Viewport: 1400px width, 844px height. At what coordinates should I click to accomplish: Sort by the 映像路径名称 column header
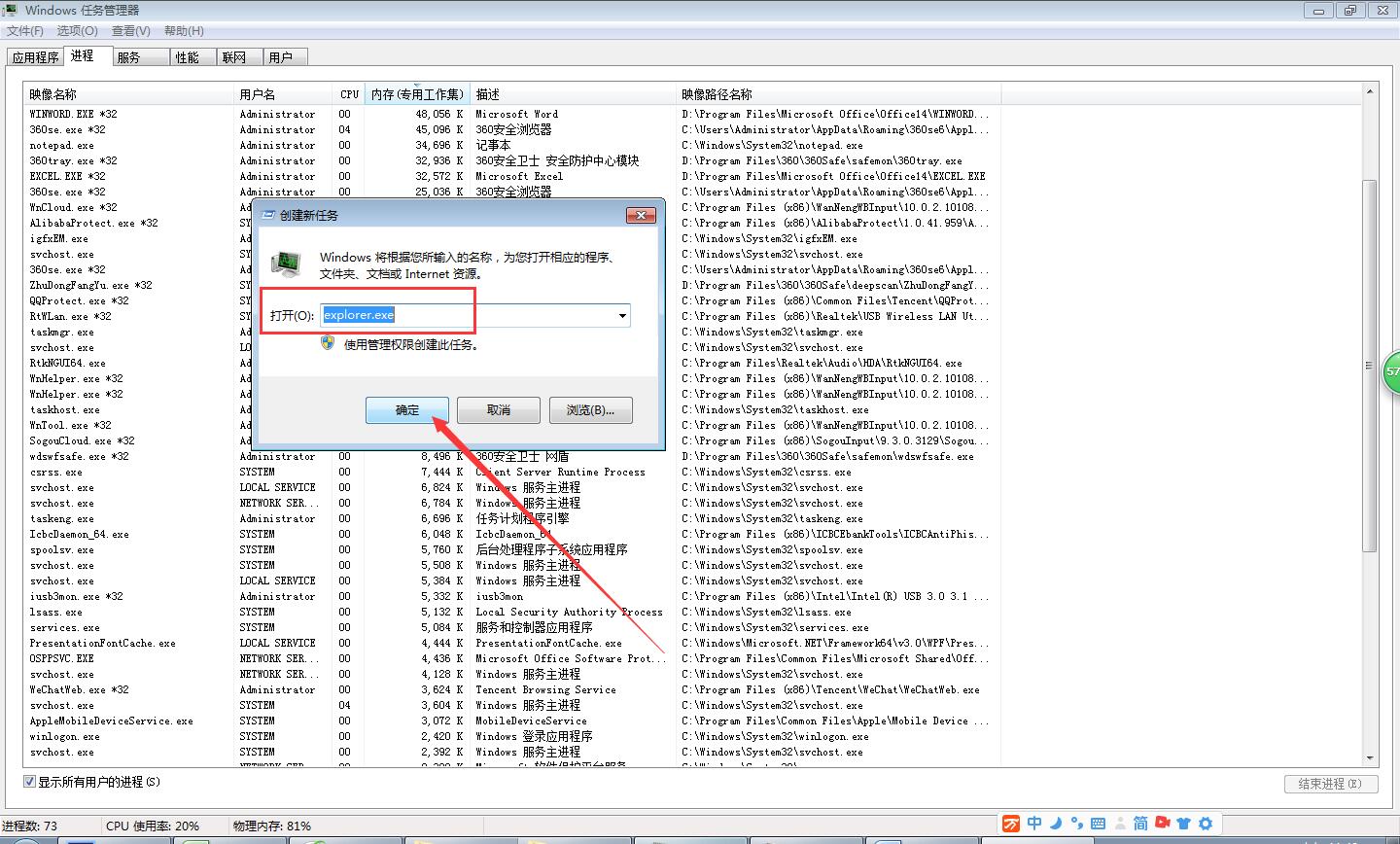coord(839,94)
